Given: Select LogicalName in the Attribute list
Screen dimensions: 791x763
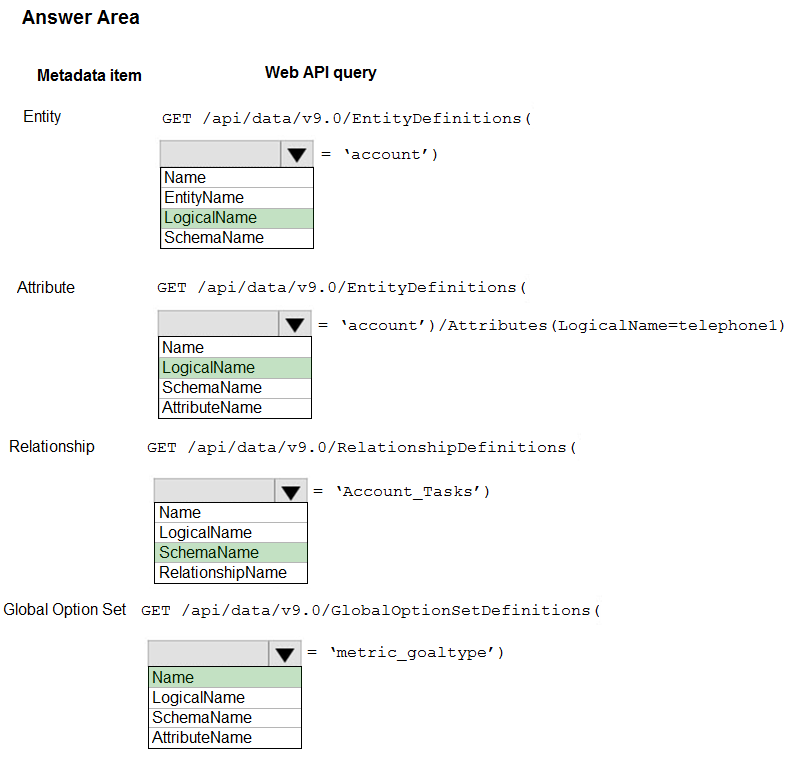Looking at the screenshot, I should [x=235, y=368].
